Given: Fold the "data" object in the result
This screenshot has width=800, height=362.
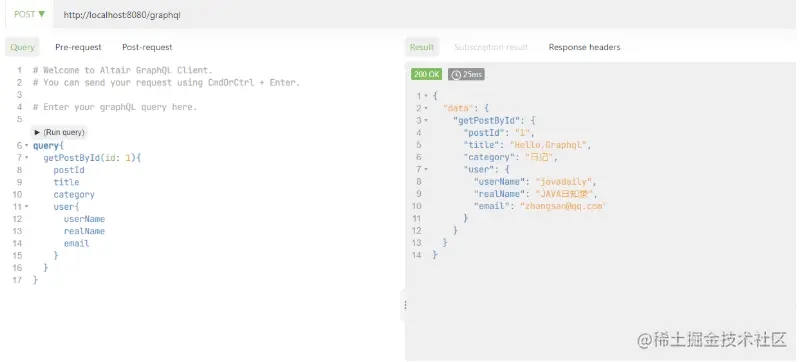Looking at the screenshot, I should [426, 108].
